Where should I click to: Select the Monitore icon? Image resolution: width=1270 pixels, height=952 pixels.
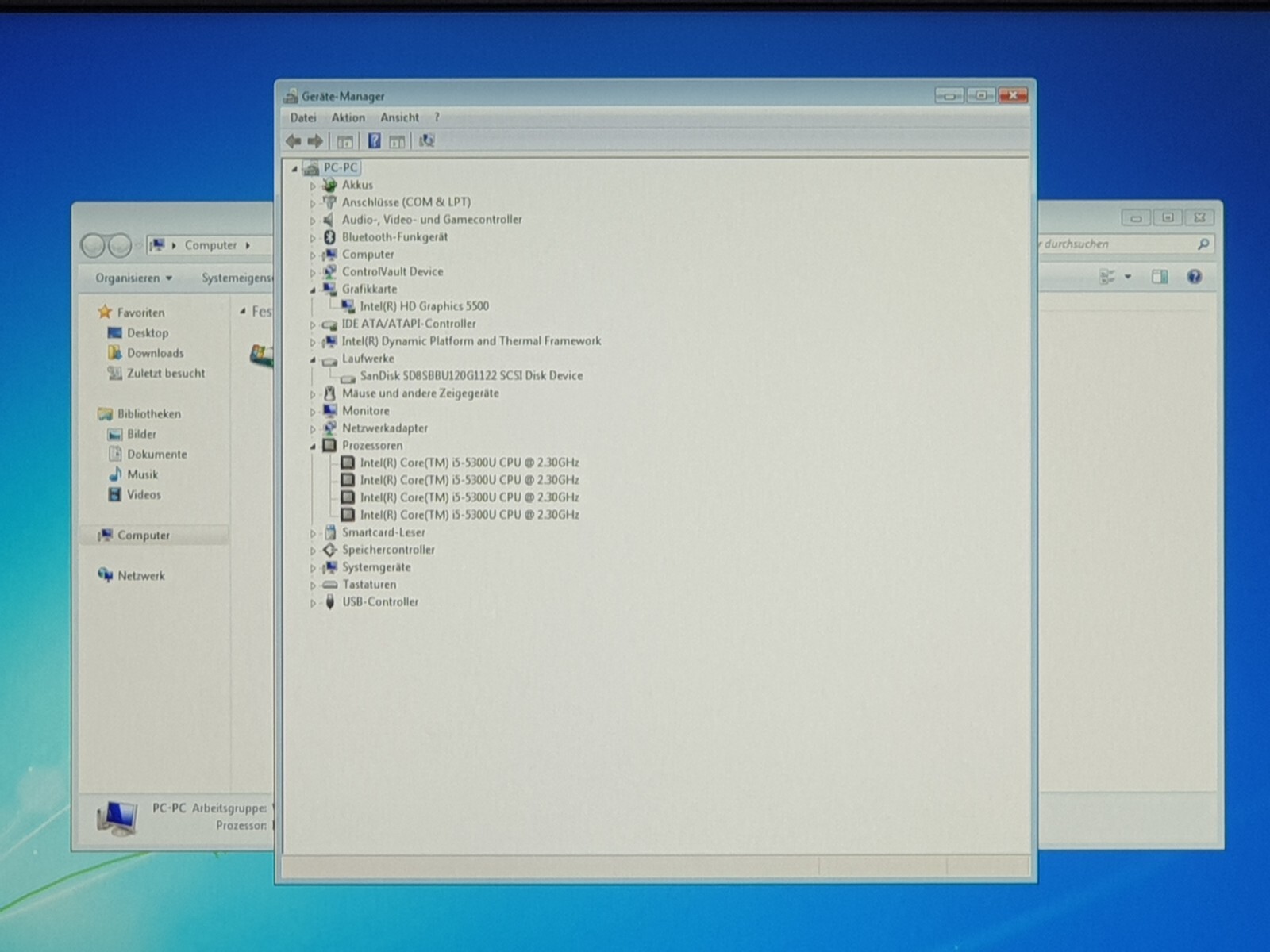coord(330,411)
